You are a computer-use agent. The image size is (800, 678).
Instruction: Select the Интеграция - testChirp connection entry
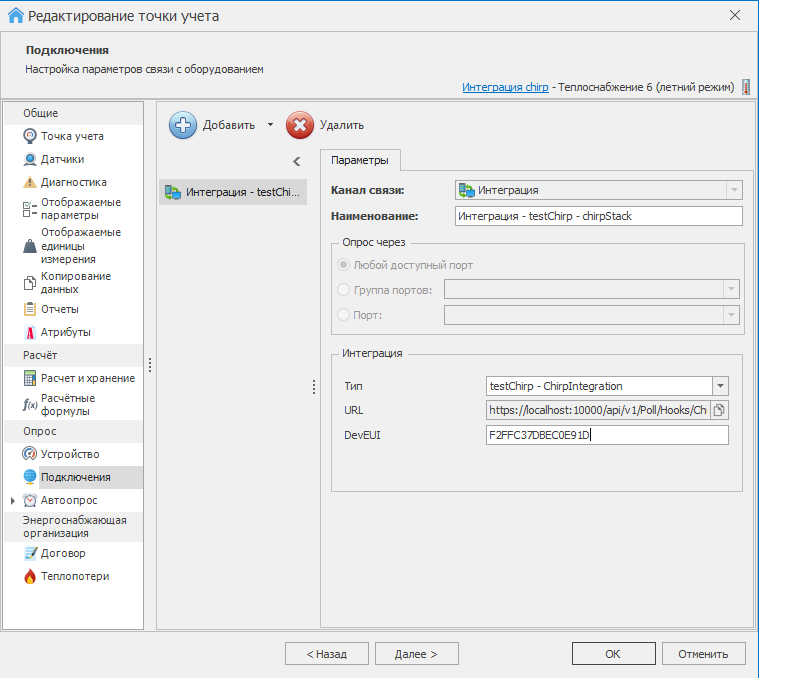234,192
